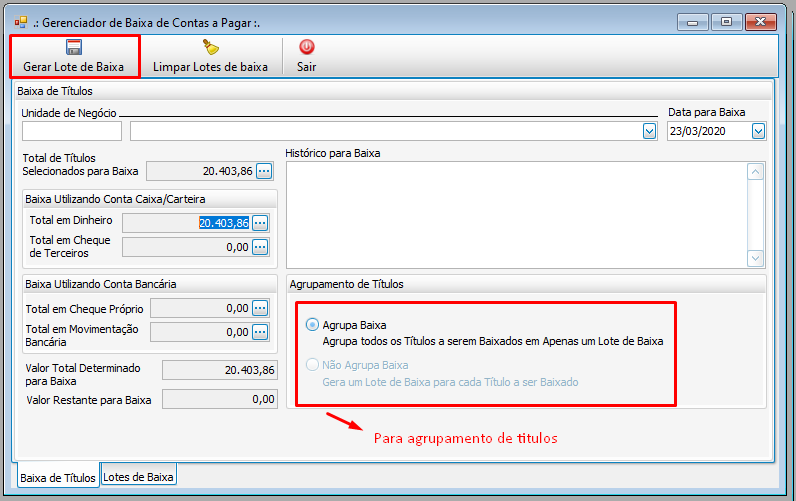Close the Gerenciador de Baixa window
Viewport: 796px width, 501px height.
(x=760, y=22)
